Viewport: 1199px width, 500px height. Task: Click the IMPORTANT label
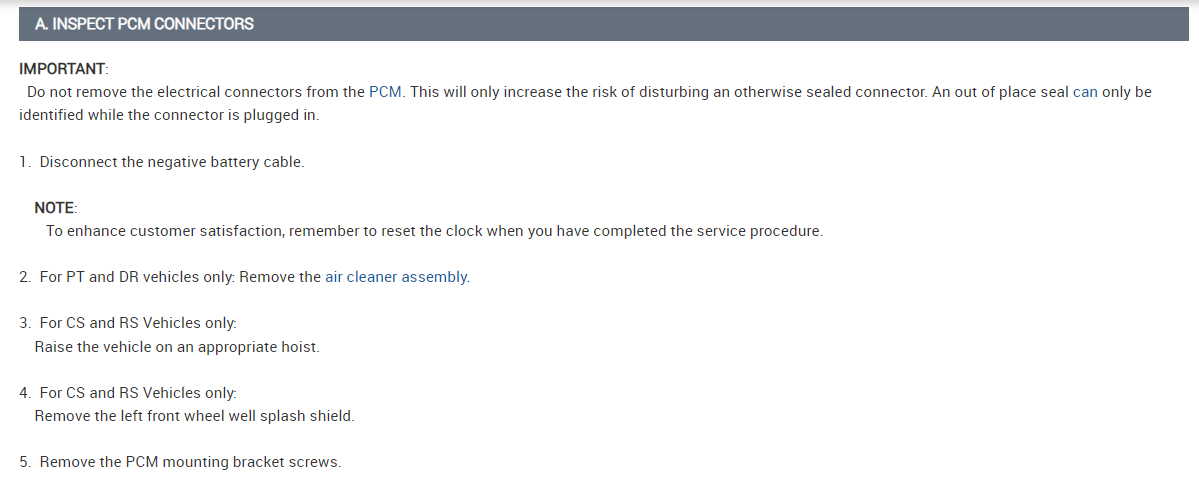click(x=63, y=69)
